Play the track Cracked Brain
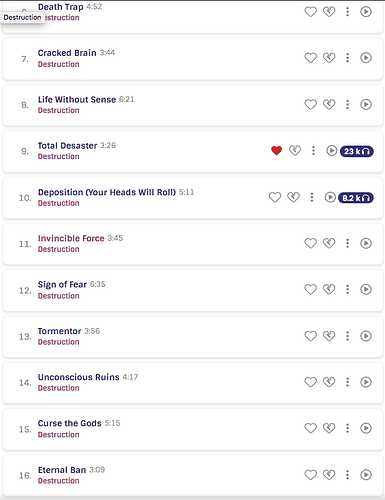385x500 pixels. tap(366, 58)
